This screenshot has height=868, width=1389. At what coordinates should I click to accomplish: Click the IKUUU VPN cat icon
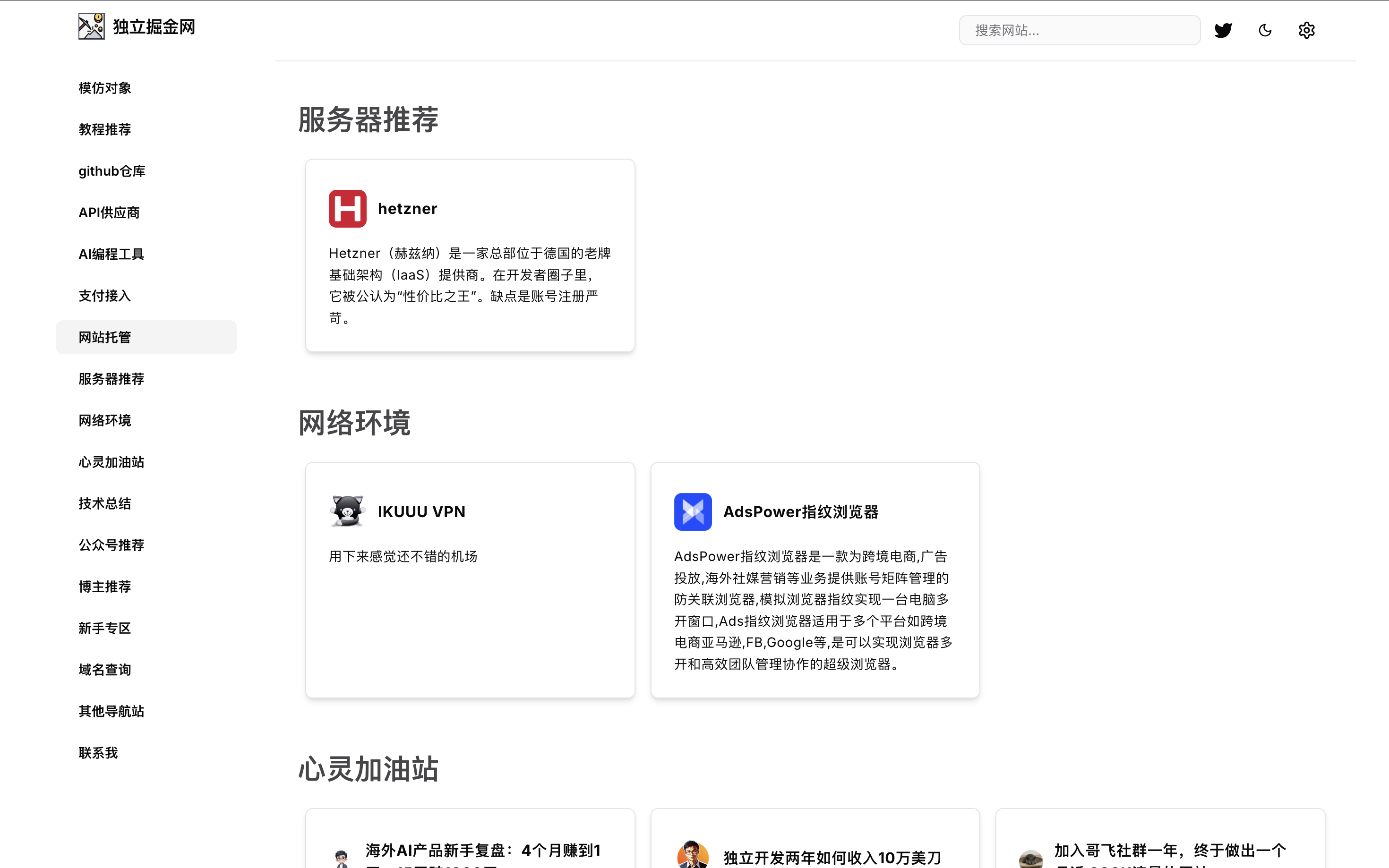coord(347,511)
